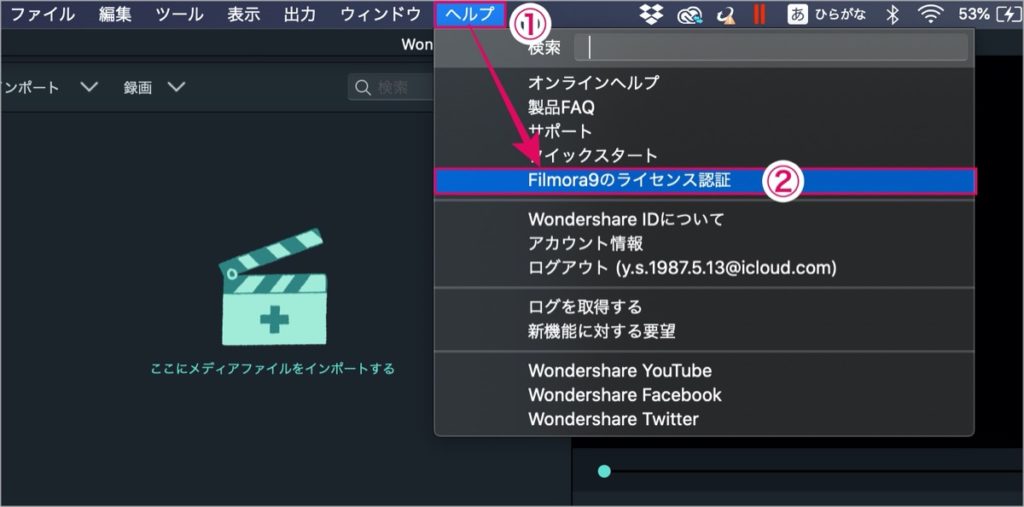Click the red double-bar menu bar icon
Viewport: 1024px width, 507px height.
759,14
